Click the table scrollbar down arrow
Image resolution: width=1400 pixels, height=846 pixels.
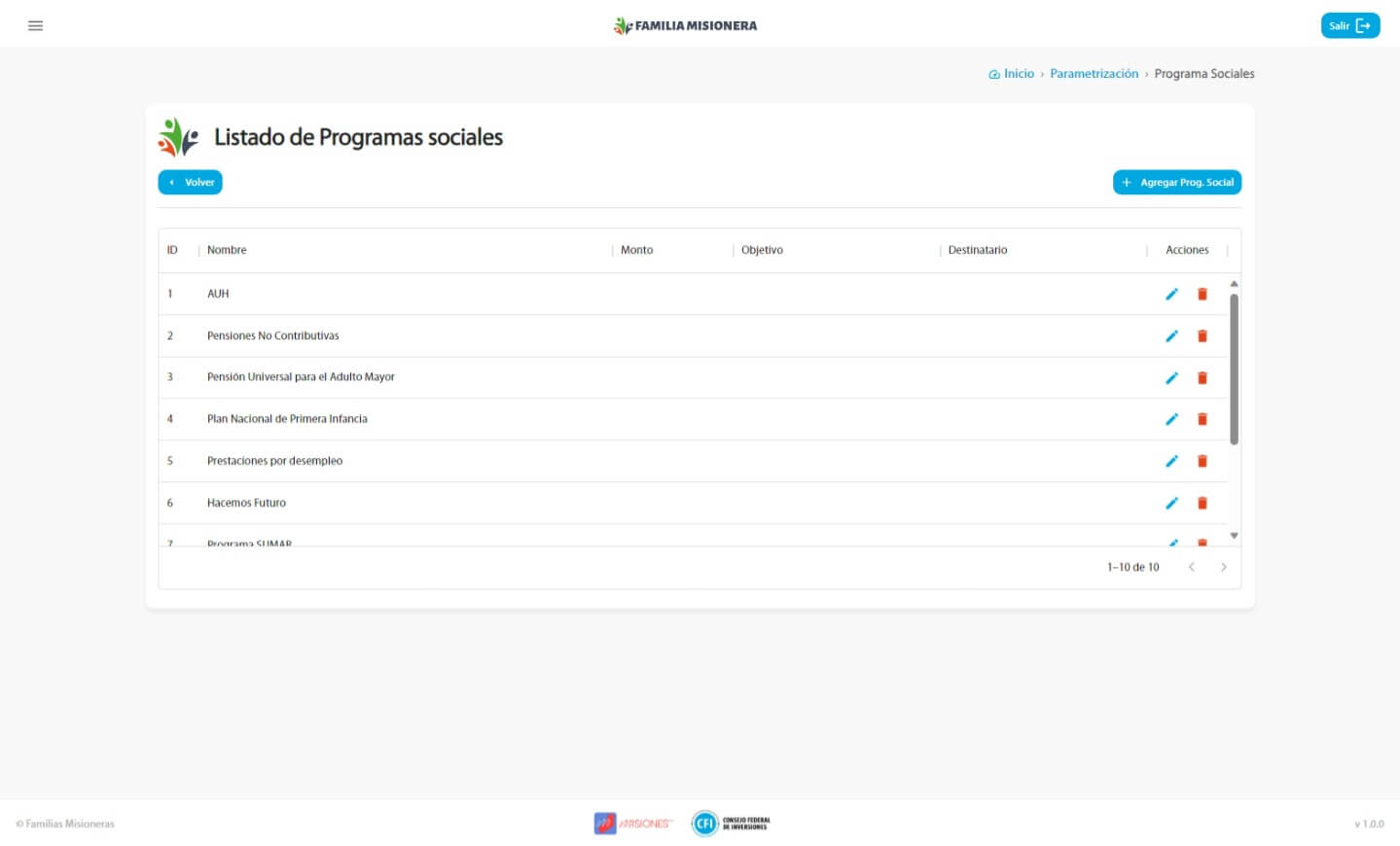click(x=1234, y=536)
